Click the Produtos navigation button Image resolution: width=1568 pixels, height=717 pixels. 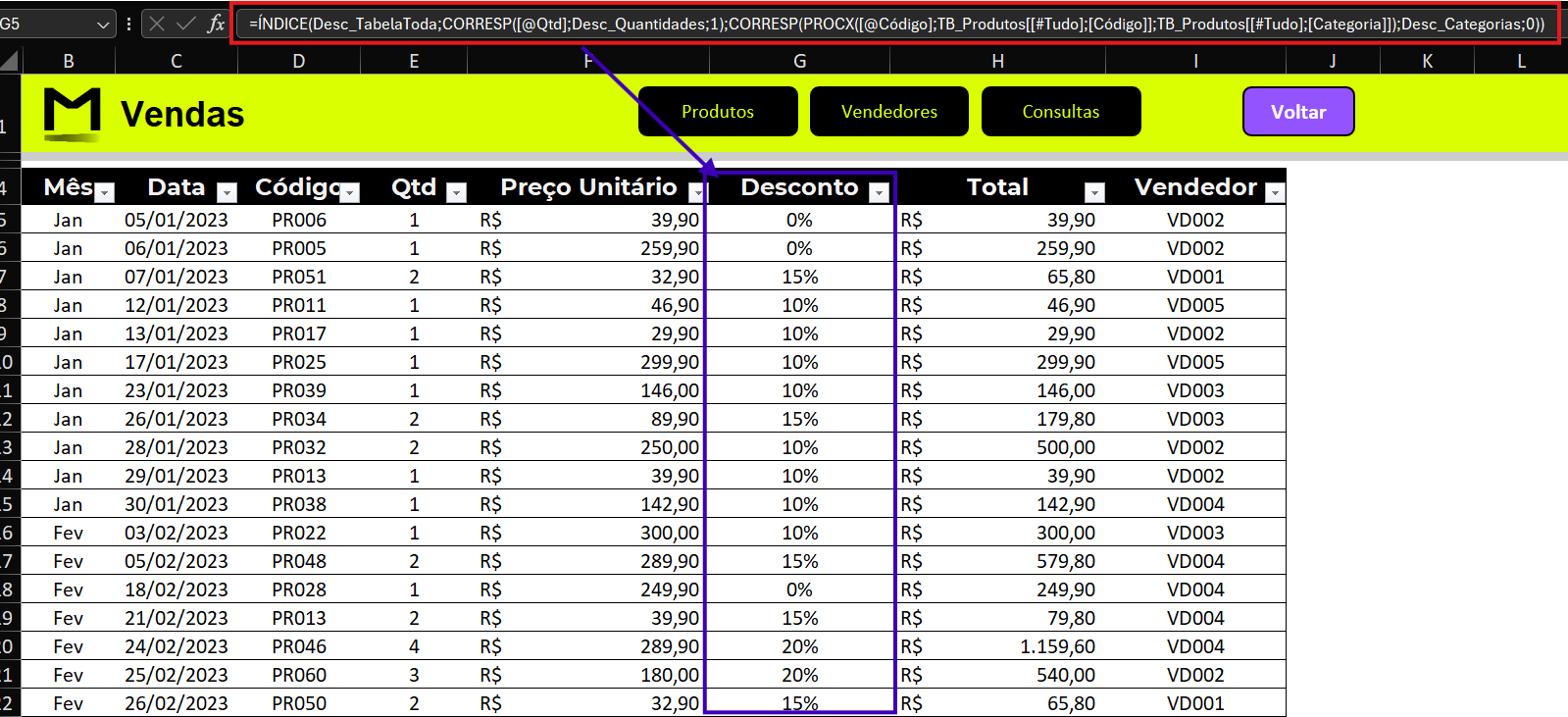click(718, 112)
